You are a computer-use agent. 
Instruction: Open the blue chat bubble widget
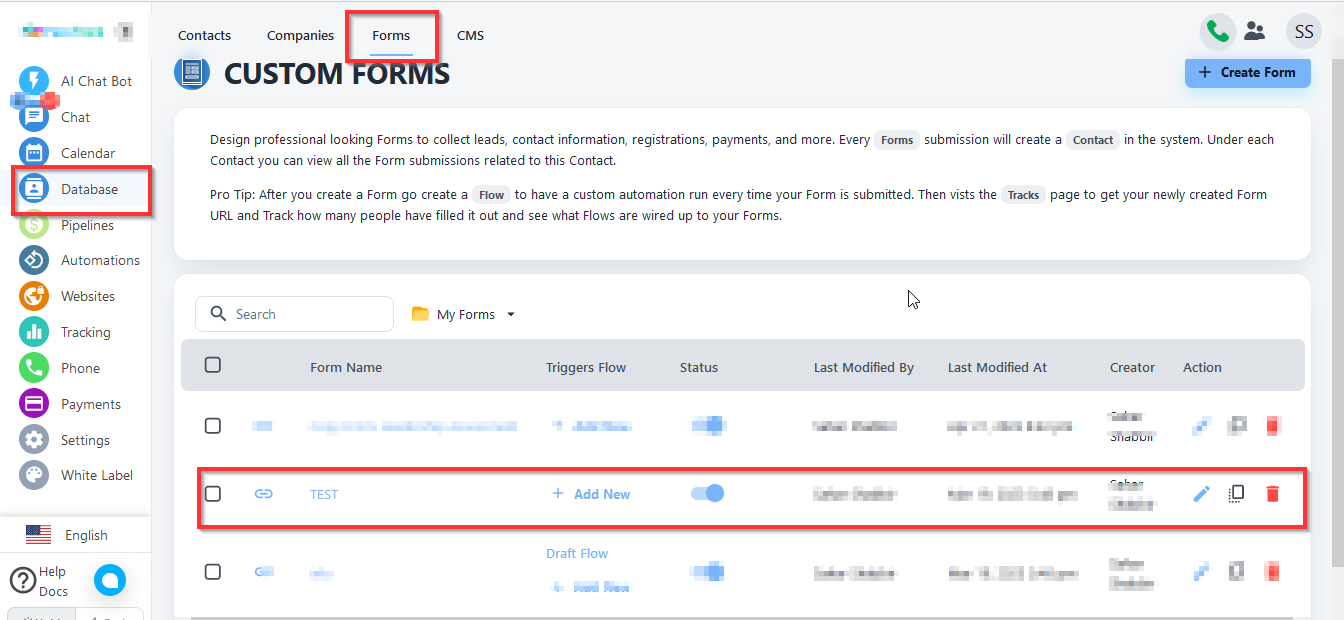point(110,579)
